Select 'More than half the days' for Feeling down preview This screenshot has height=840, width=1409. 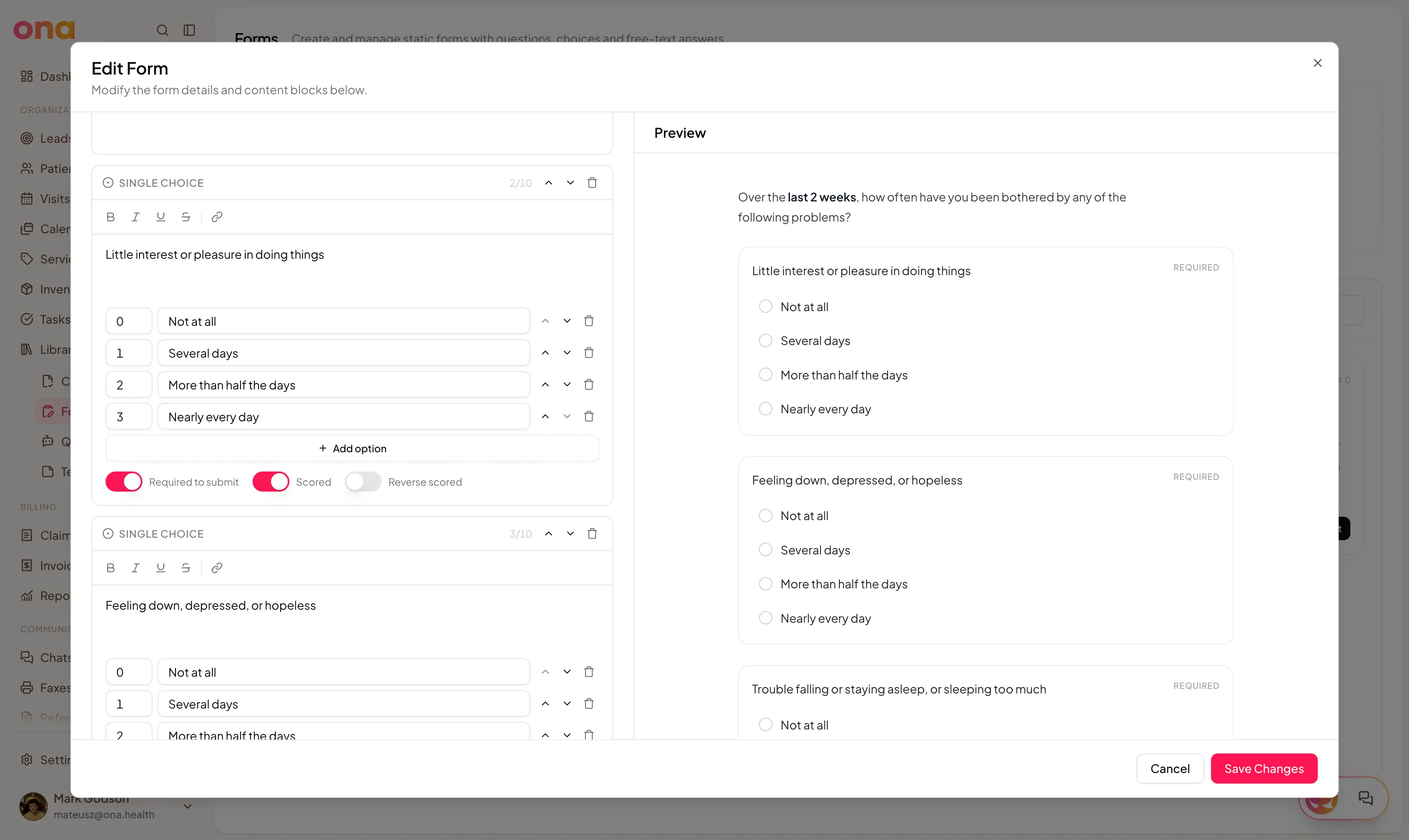click(765, 584)
